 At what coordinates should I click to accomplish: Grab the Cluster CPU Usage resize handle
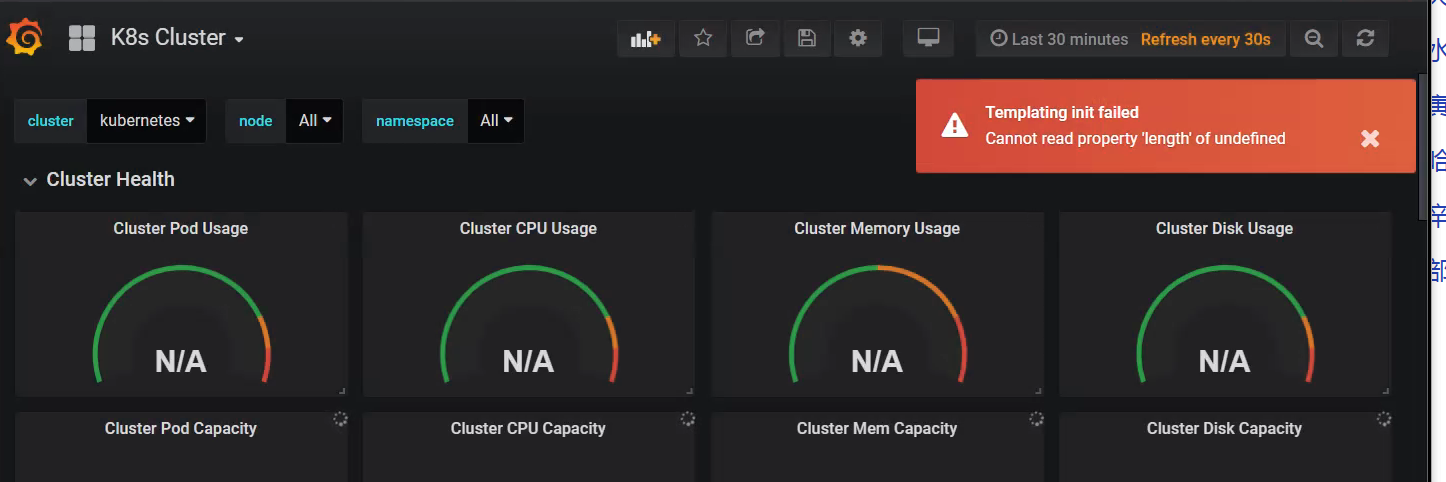(690, 391)
